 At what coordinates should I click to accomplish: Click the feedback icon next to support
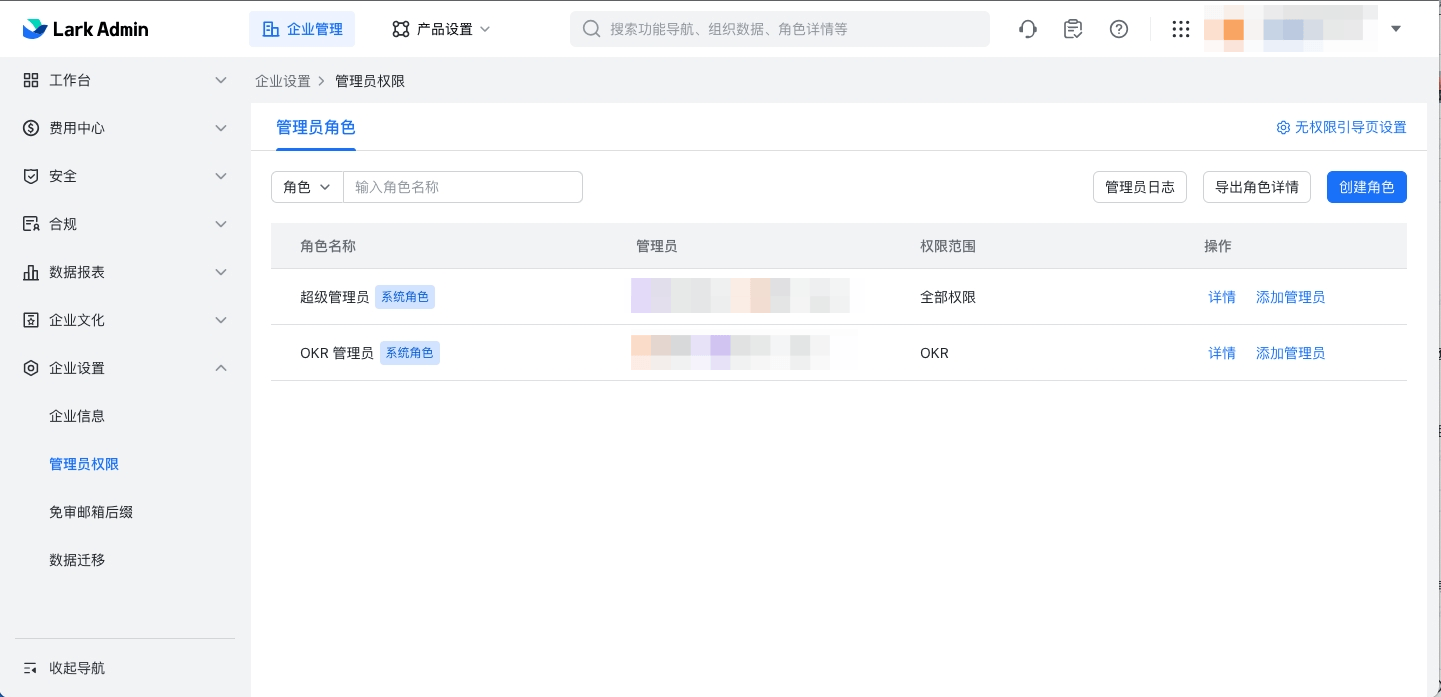click(1073, 29)
